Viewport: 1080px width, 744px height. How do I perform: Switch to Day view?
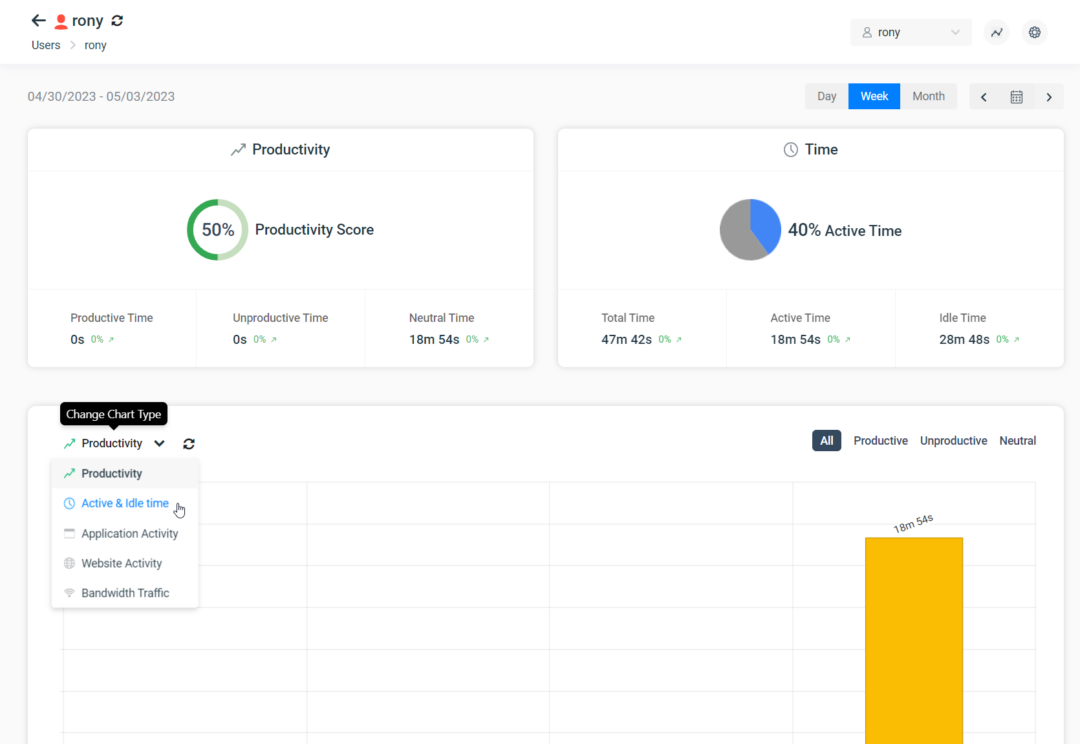pyautogui.click(x=826, y=97)
